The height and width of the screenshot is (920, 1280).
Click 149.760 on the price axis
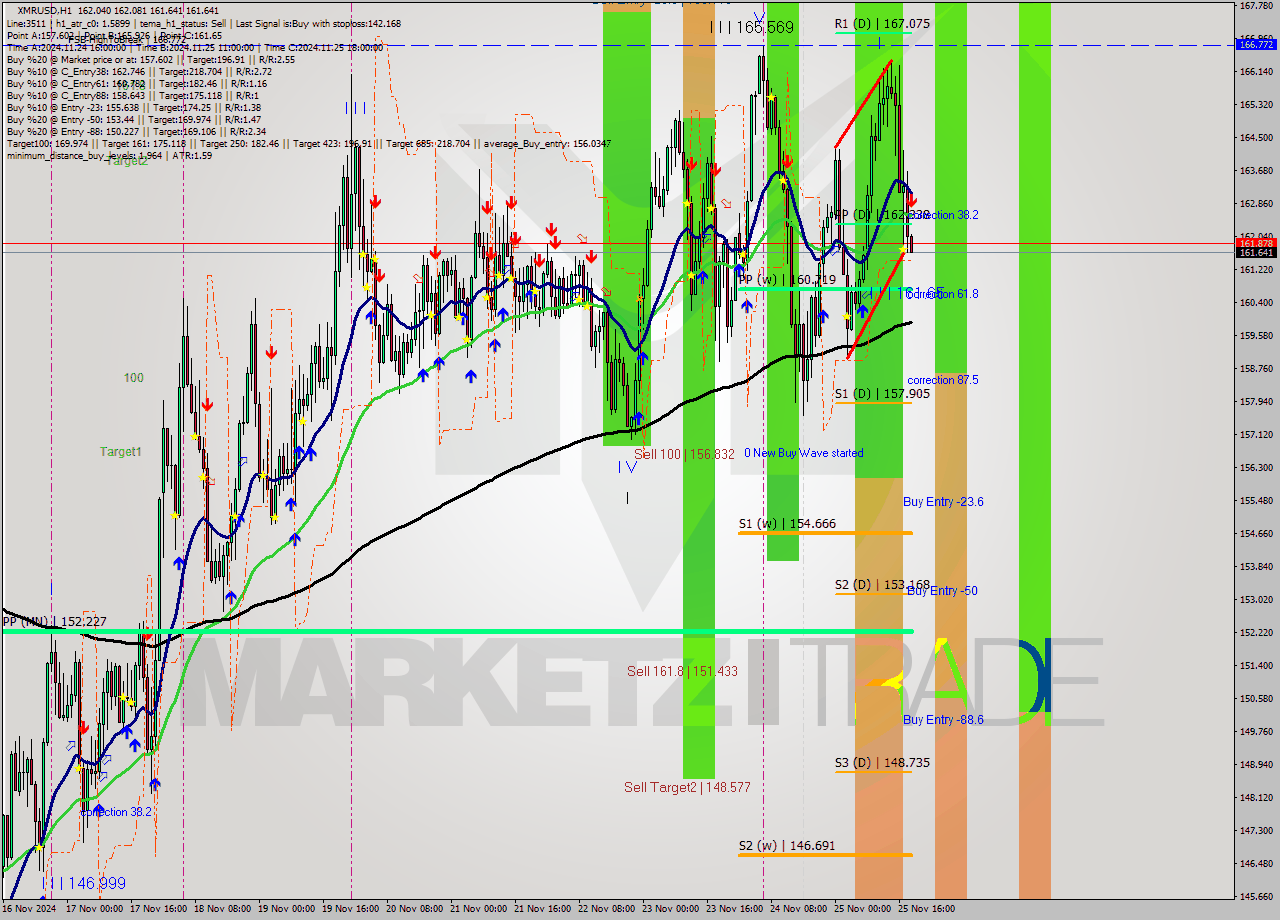click(1256, 732)
